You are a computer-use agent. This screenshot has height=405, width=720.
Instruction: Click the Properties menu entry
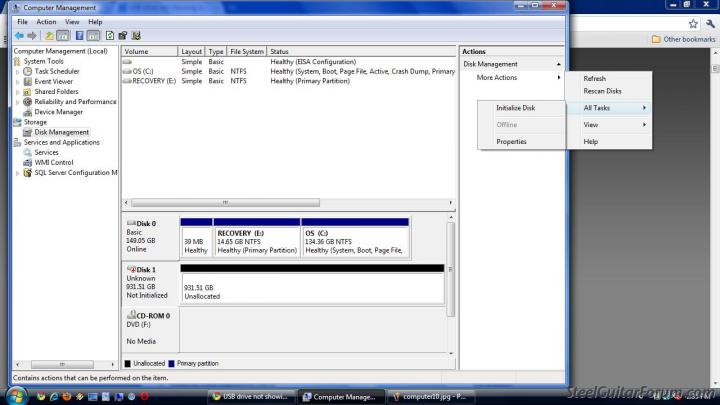(511, 142)
